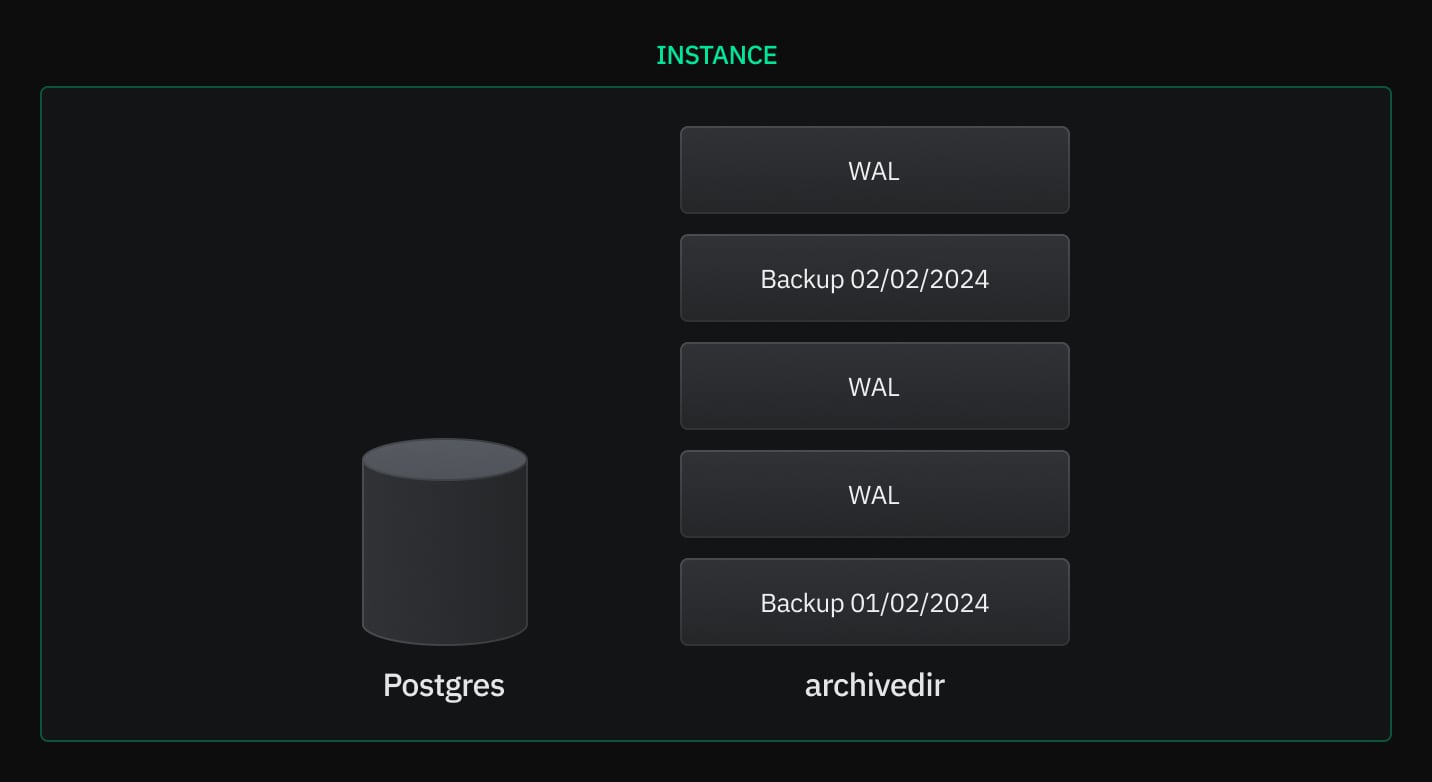
Task: Click the lighter top cap of the cylinder
Action: click(444, 460)
